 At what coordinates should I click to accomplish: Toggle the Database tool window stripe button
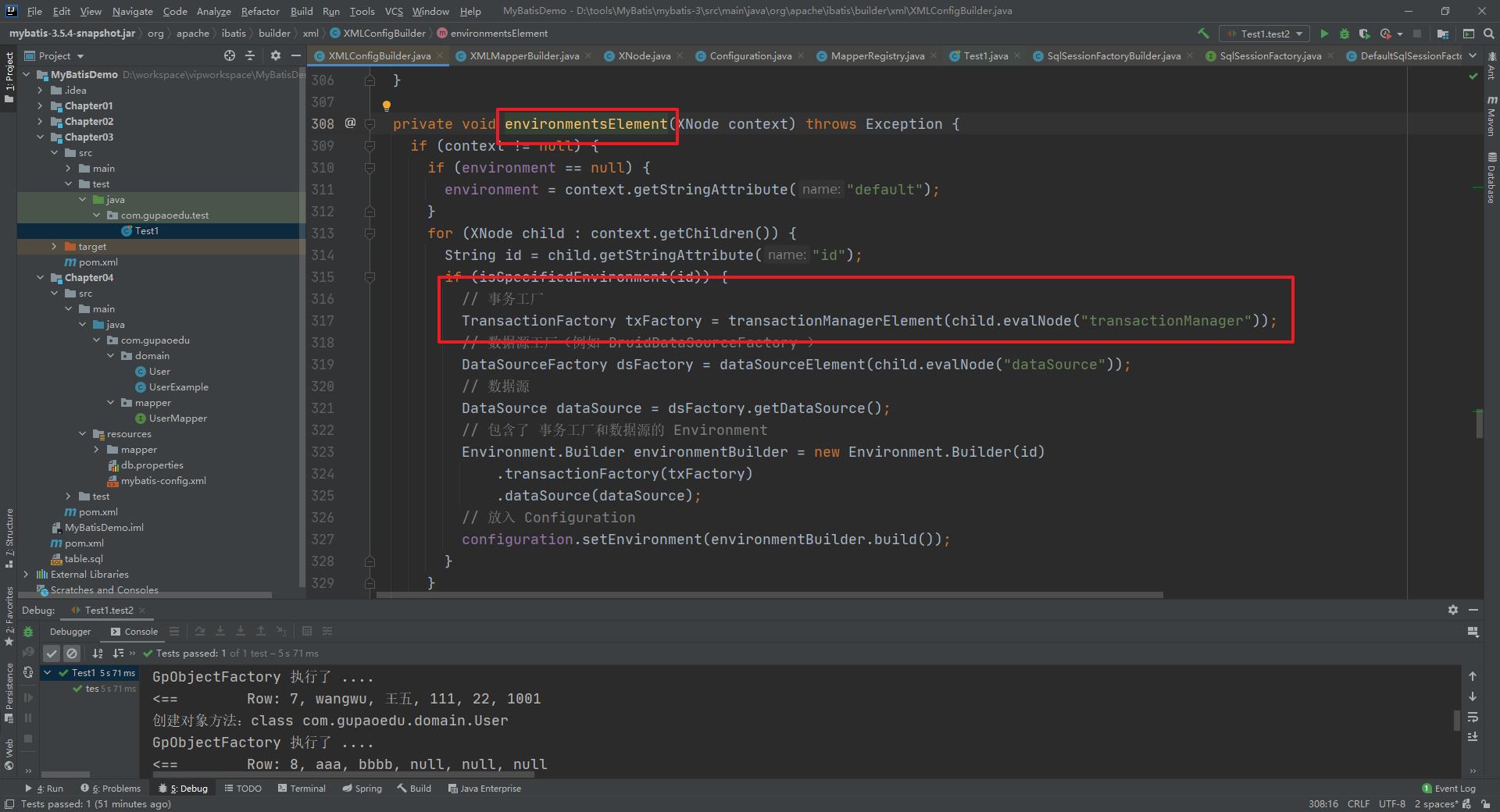1491,179
